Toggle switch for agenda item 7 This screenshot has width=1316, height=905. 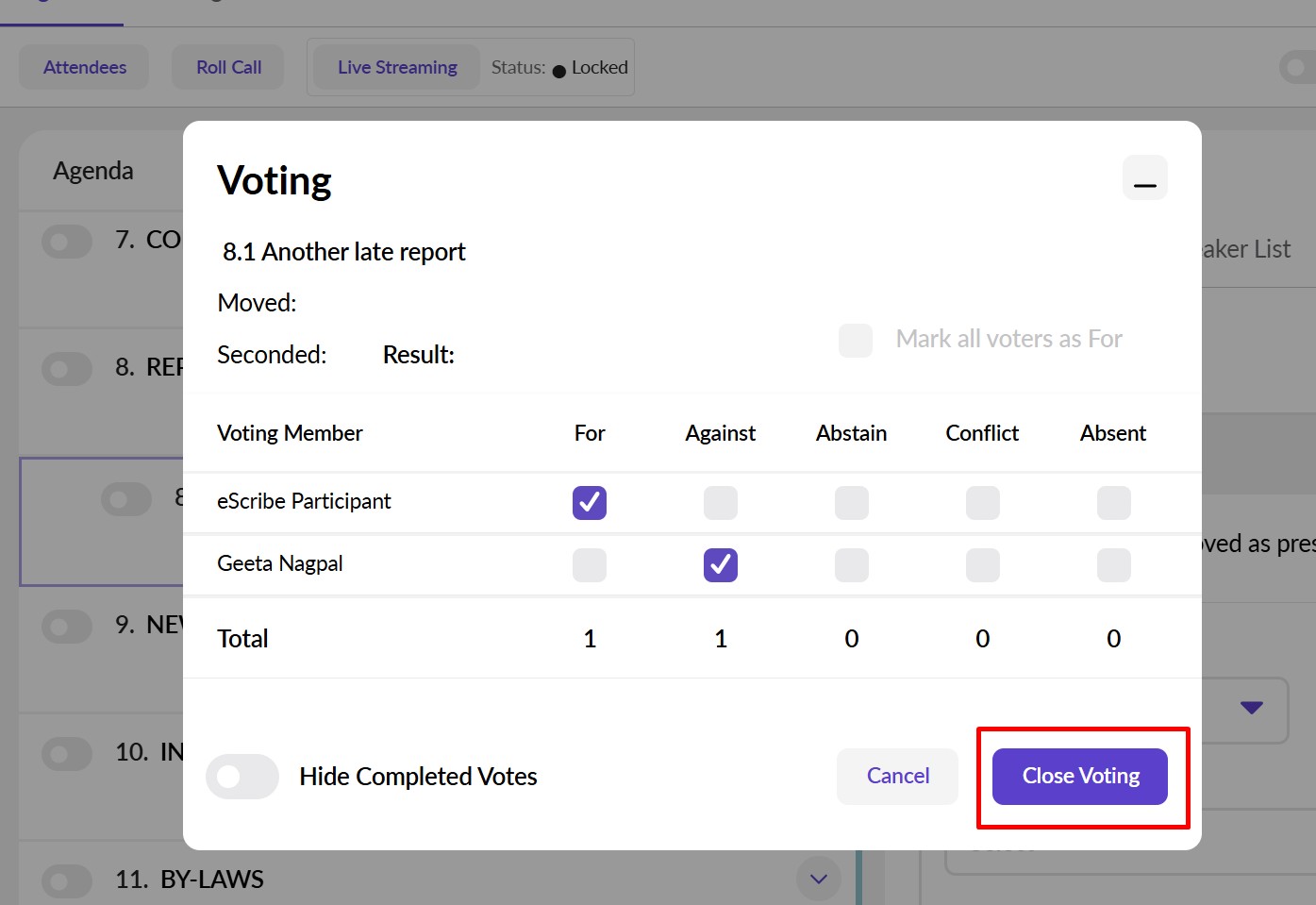[66, 242]
